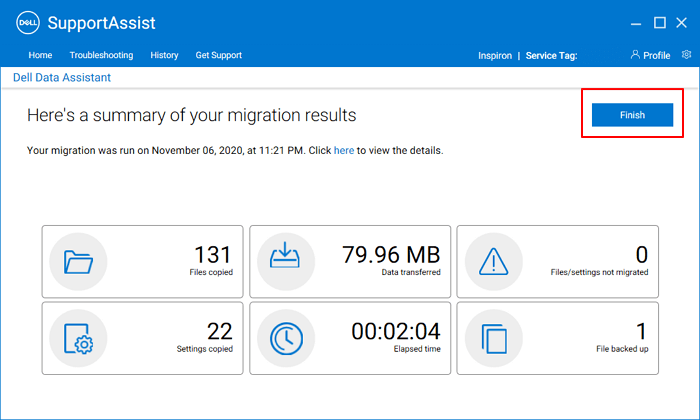700x420 pixels.
Task: Open the Profile menu
Action: click(x=650, y=55)
